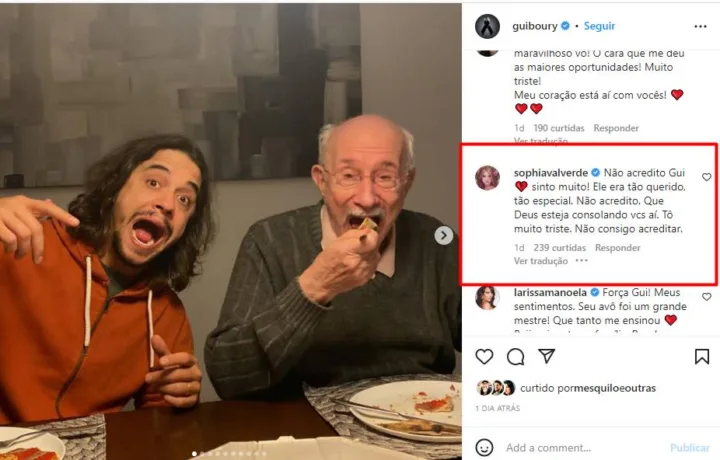Open more options on sophiavalverde's comment
The image size is (720, 460).
pyautogui.click(x=581, y=261)
